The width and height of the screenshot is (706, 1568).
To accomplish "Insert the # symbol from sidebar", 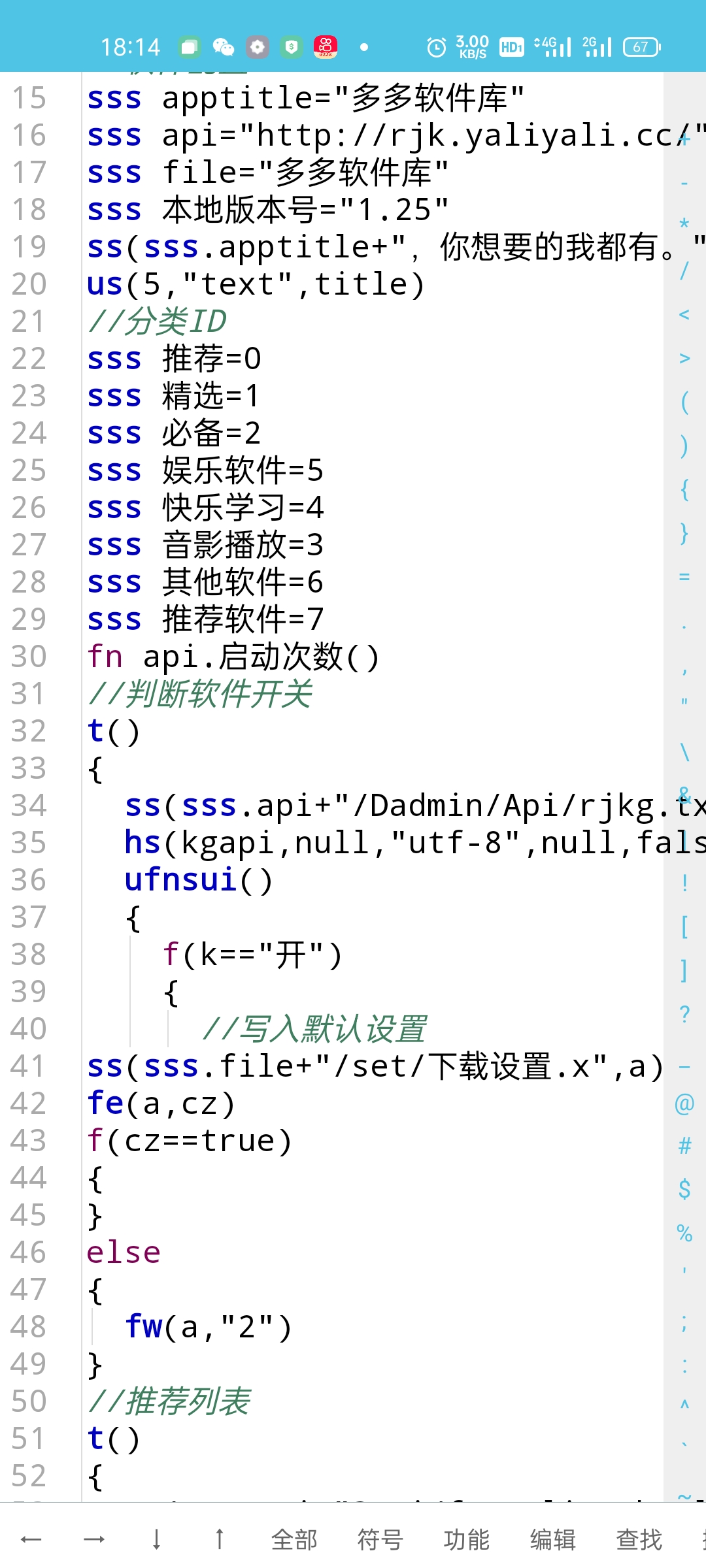I will pyautogui.click(x=684, y=1145).
